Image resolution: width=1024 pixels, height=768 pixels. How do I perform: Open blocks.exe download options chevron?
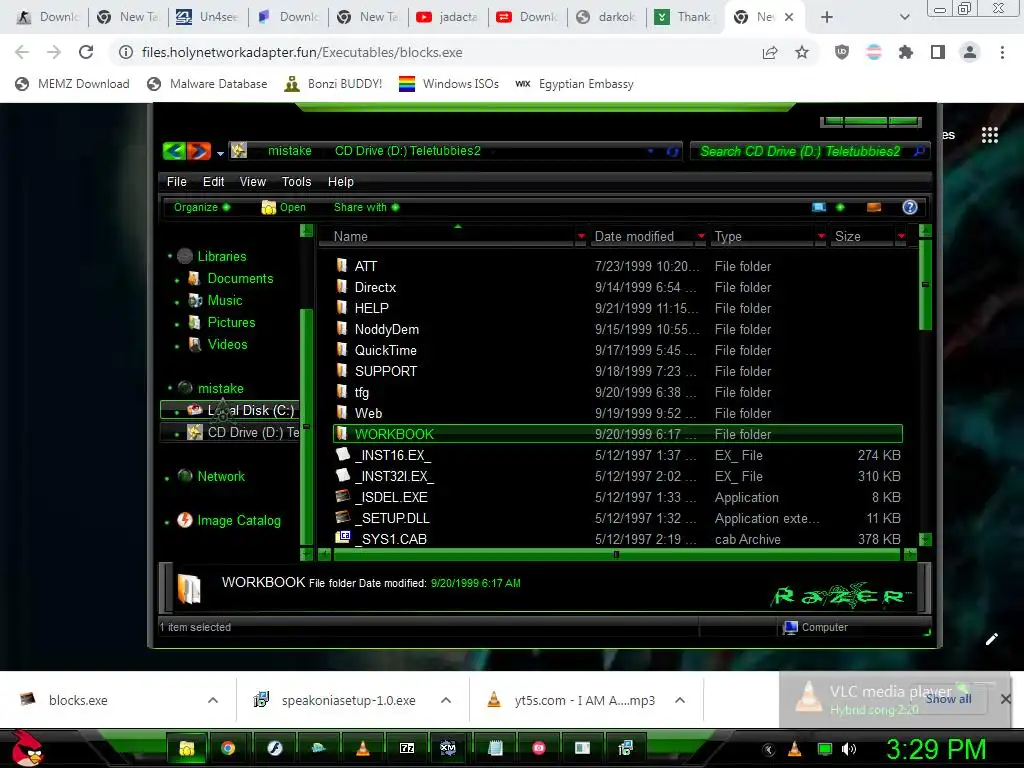pyautogui.click(x=212, y=700)
